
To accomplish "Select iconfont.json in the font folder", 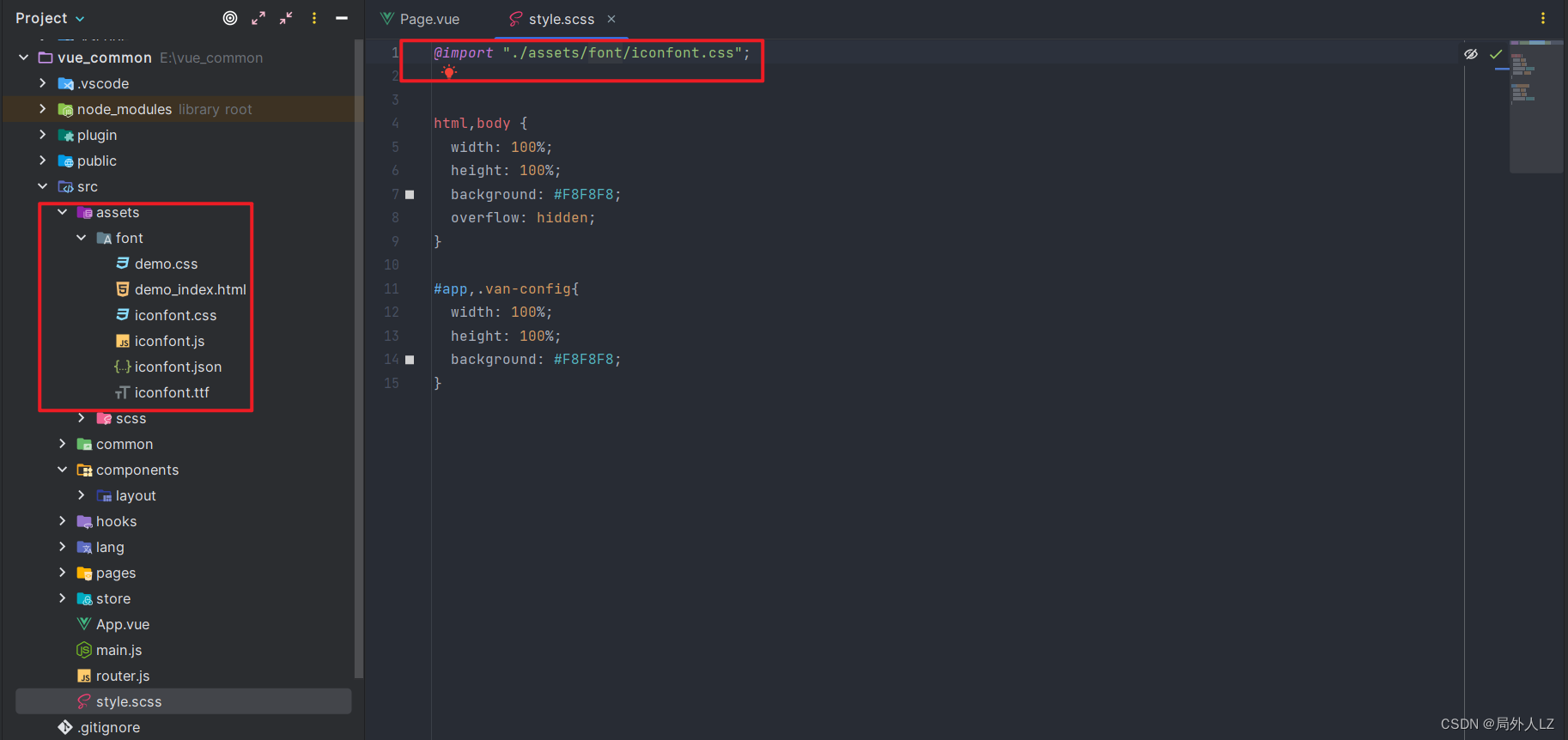I will tap(178, 367).
